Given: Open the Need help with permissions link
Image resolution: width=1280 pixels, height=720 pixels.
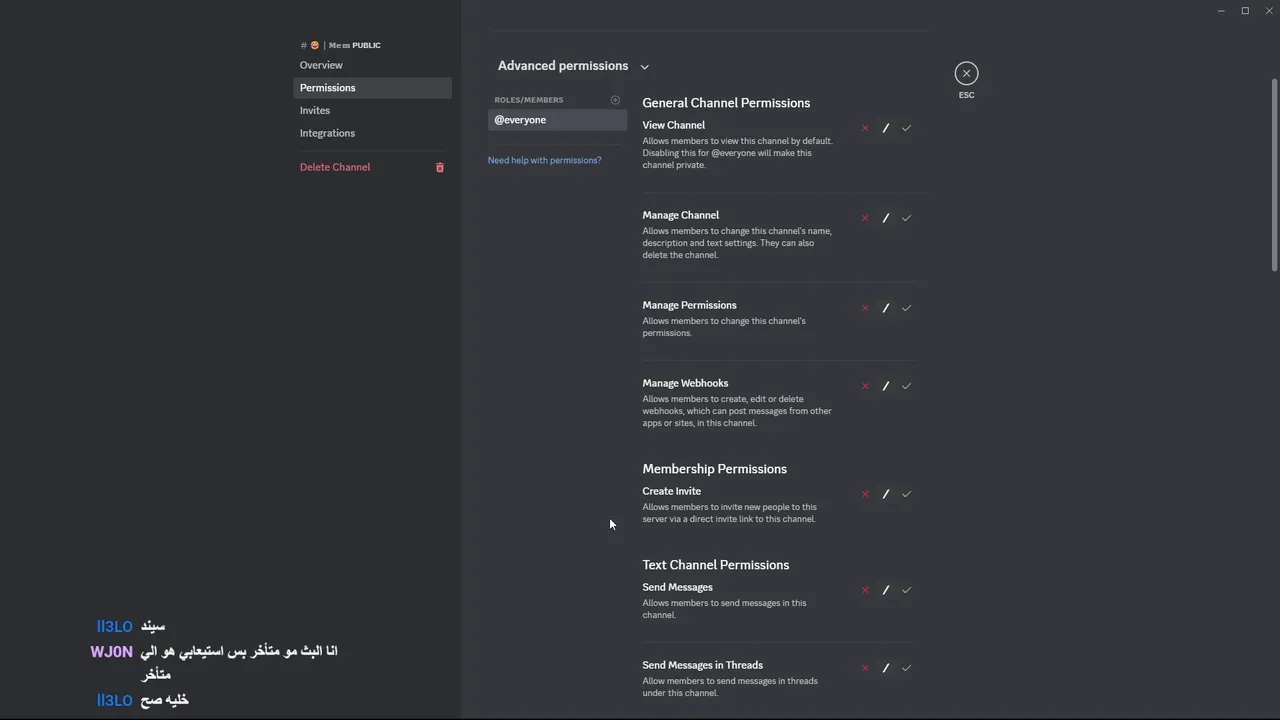Looking at the screenshot, I should point(544,160).
